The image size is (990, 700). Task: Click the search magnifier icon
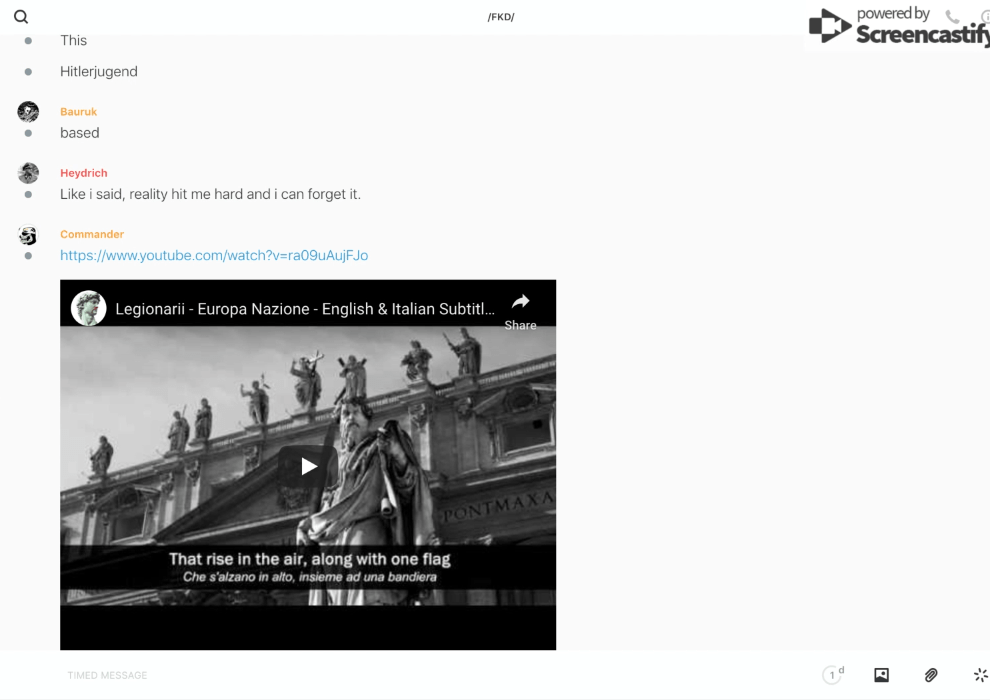[20, 17]
